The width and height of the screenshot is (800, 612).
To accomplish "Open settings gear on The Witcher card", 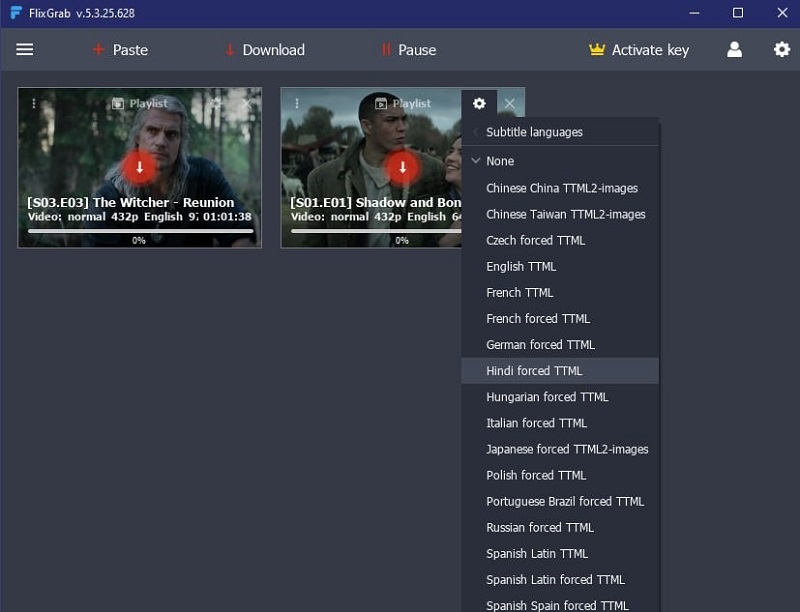I will (x=216, y=104).
